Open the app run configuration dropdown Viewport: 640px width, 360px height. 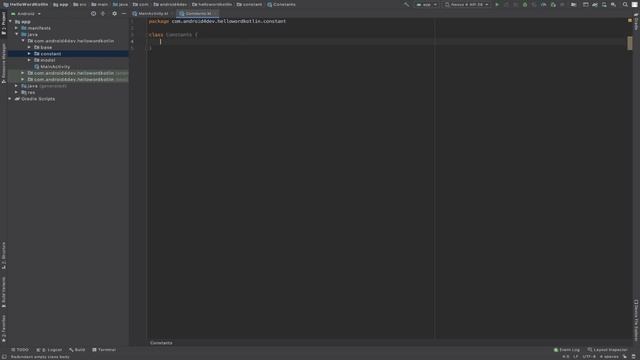coord(427,4)
